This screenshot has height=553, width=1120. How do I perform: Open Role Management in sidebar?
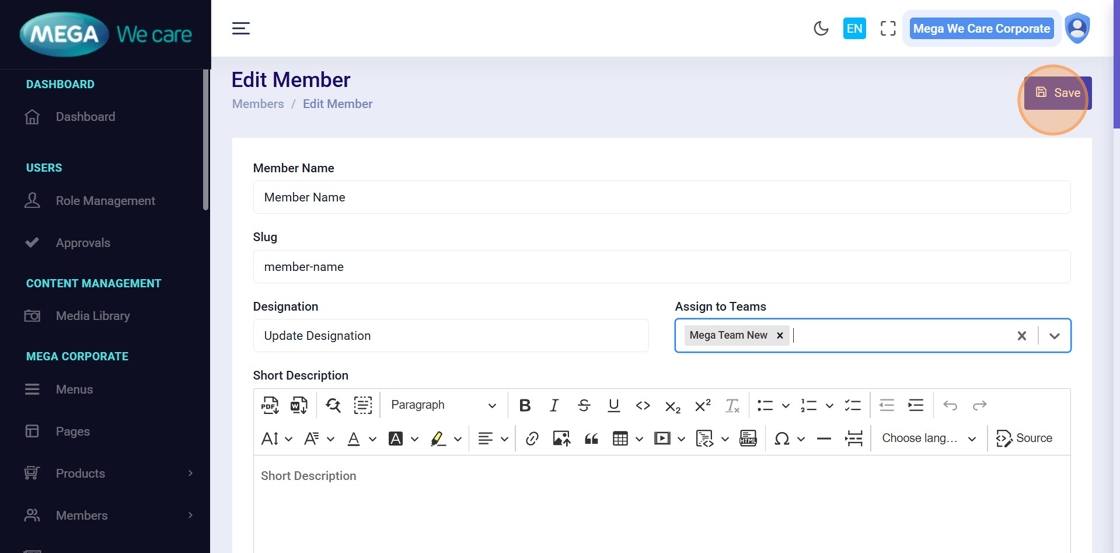click(x=105, y=201)
